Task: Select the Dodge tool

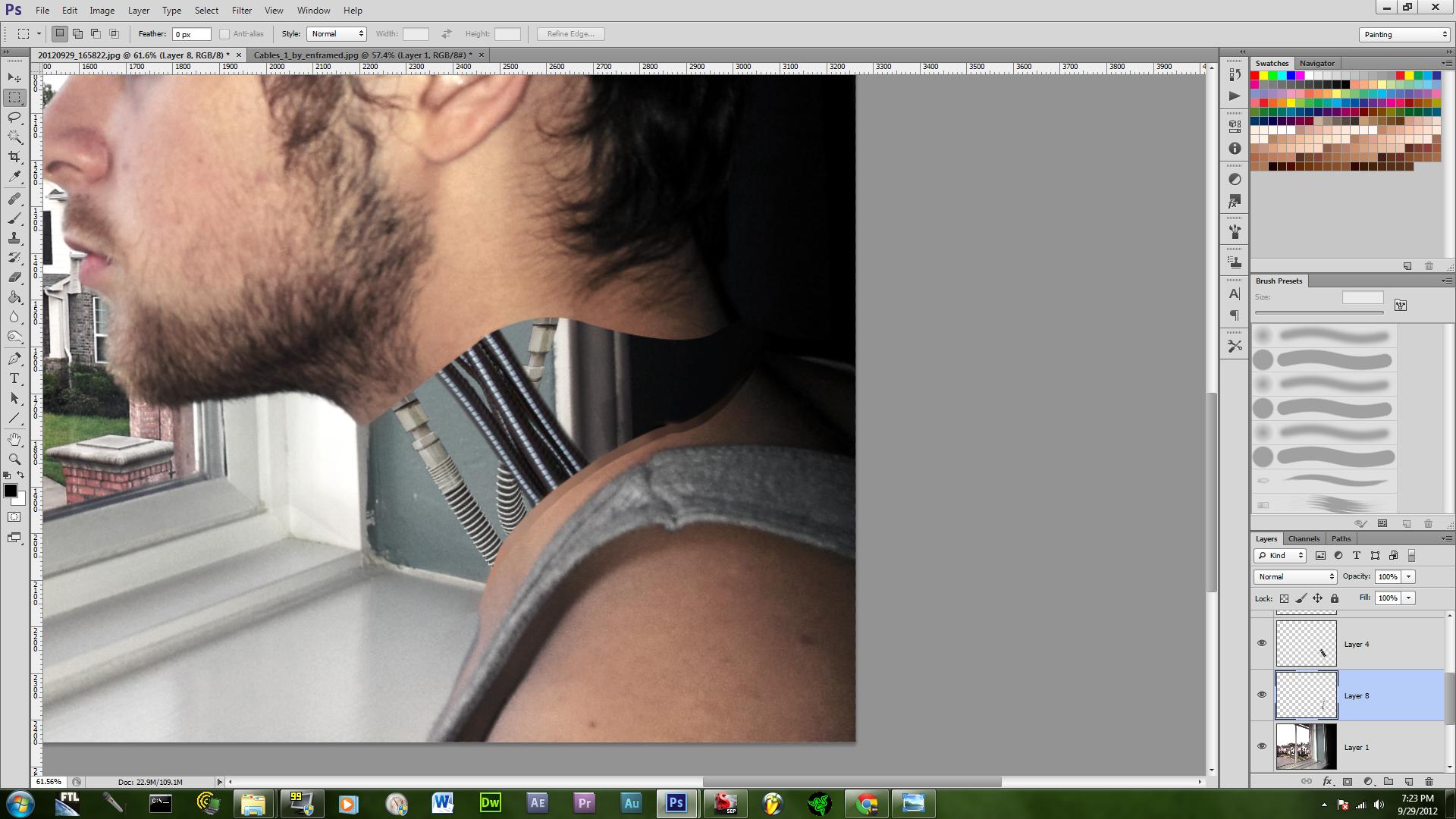Action: (14, 337)
